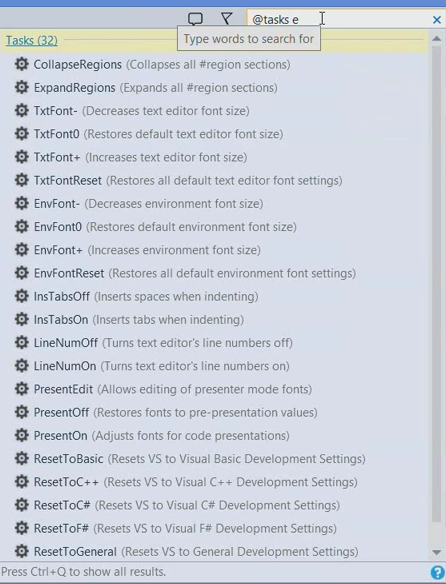Click the scroll down arrow
This screenshot has width=446, height=584.
436,552
